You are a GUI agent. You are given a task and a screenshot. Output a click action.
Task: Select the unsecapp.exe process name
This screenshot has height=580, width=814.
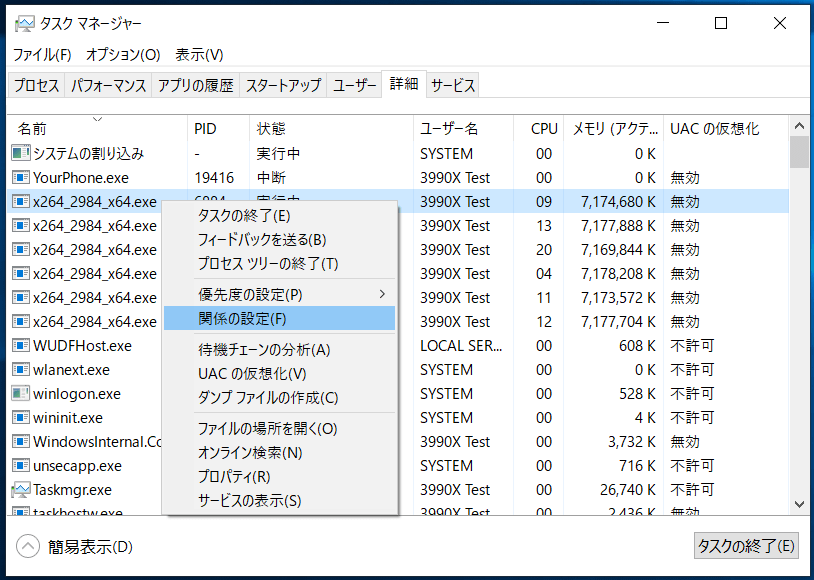tap(77, 466)
